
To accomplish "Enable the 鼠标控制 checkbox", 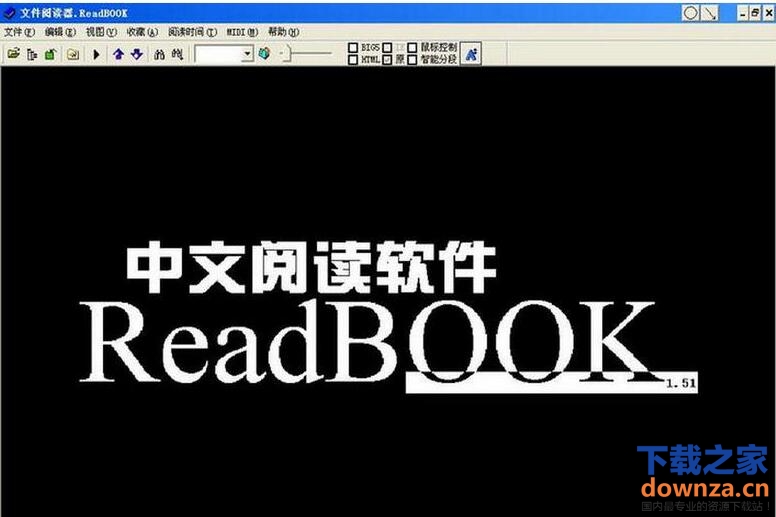I will click(413, 47).
